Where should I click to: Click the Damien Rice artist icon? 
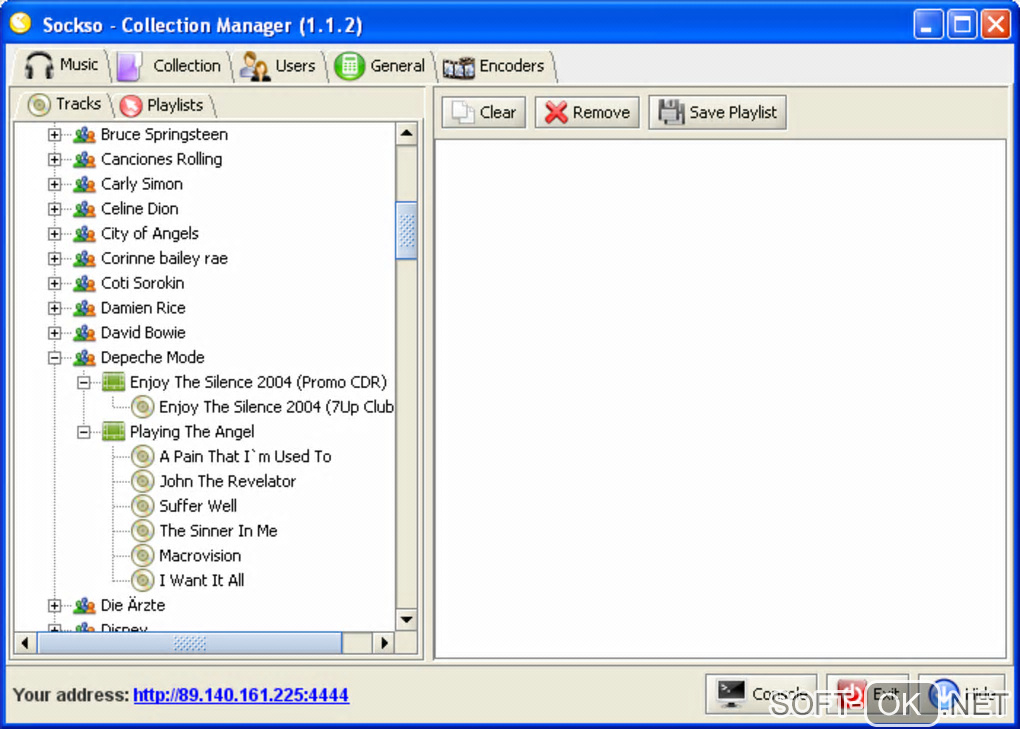coord(85,308)
